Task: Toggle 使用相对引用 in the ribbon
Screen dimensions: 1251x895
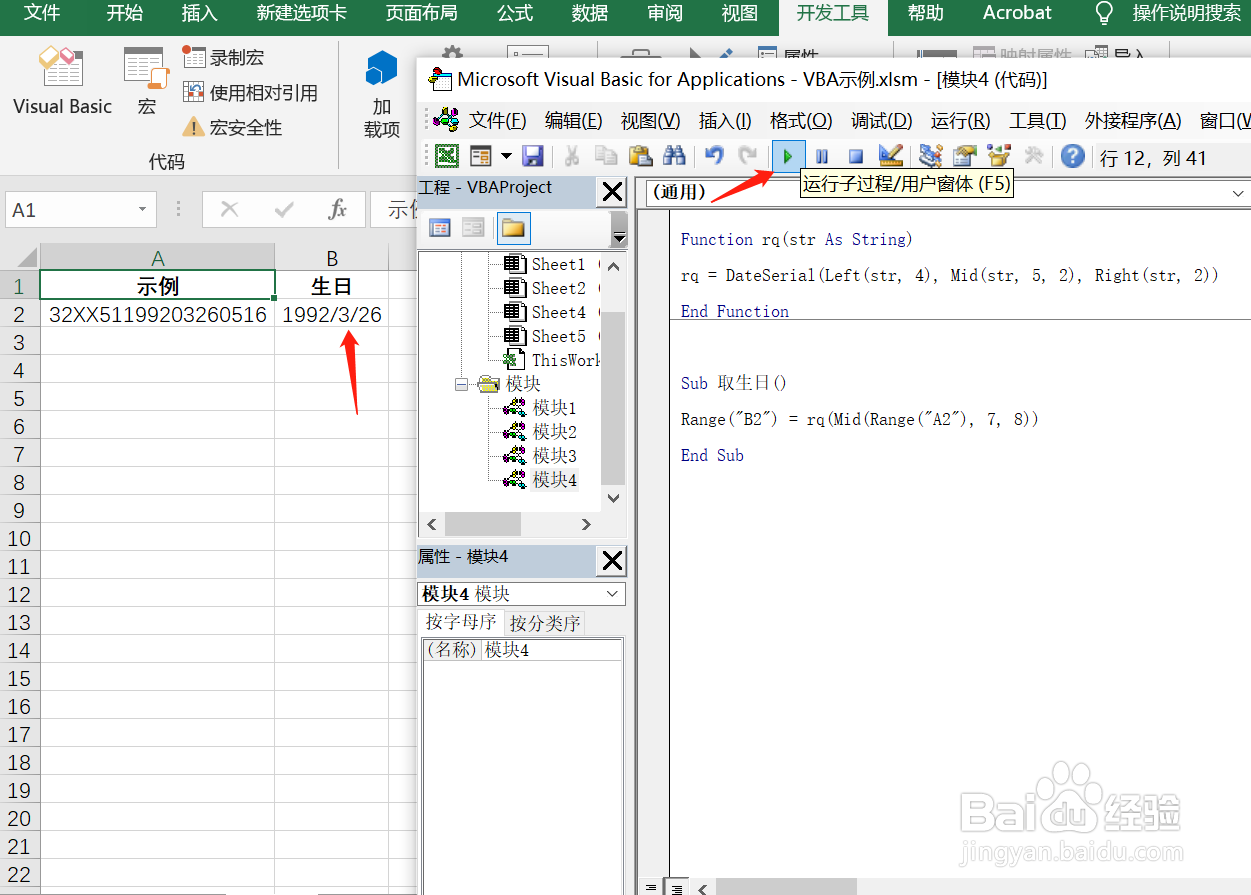Action: click(x=250, y=93)
